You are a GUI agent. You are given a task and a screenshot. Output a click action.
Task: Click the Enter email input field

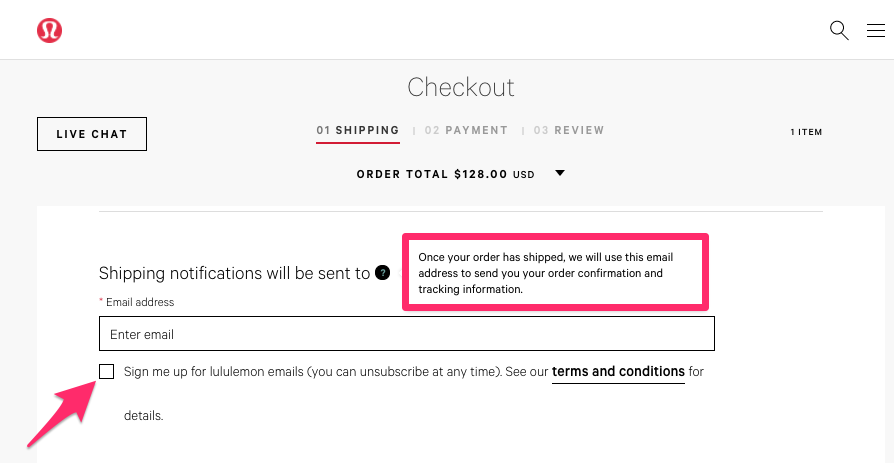click(407, 334)
